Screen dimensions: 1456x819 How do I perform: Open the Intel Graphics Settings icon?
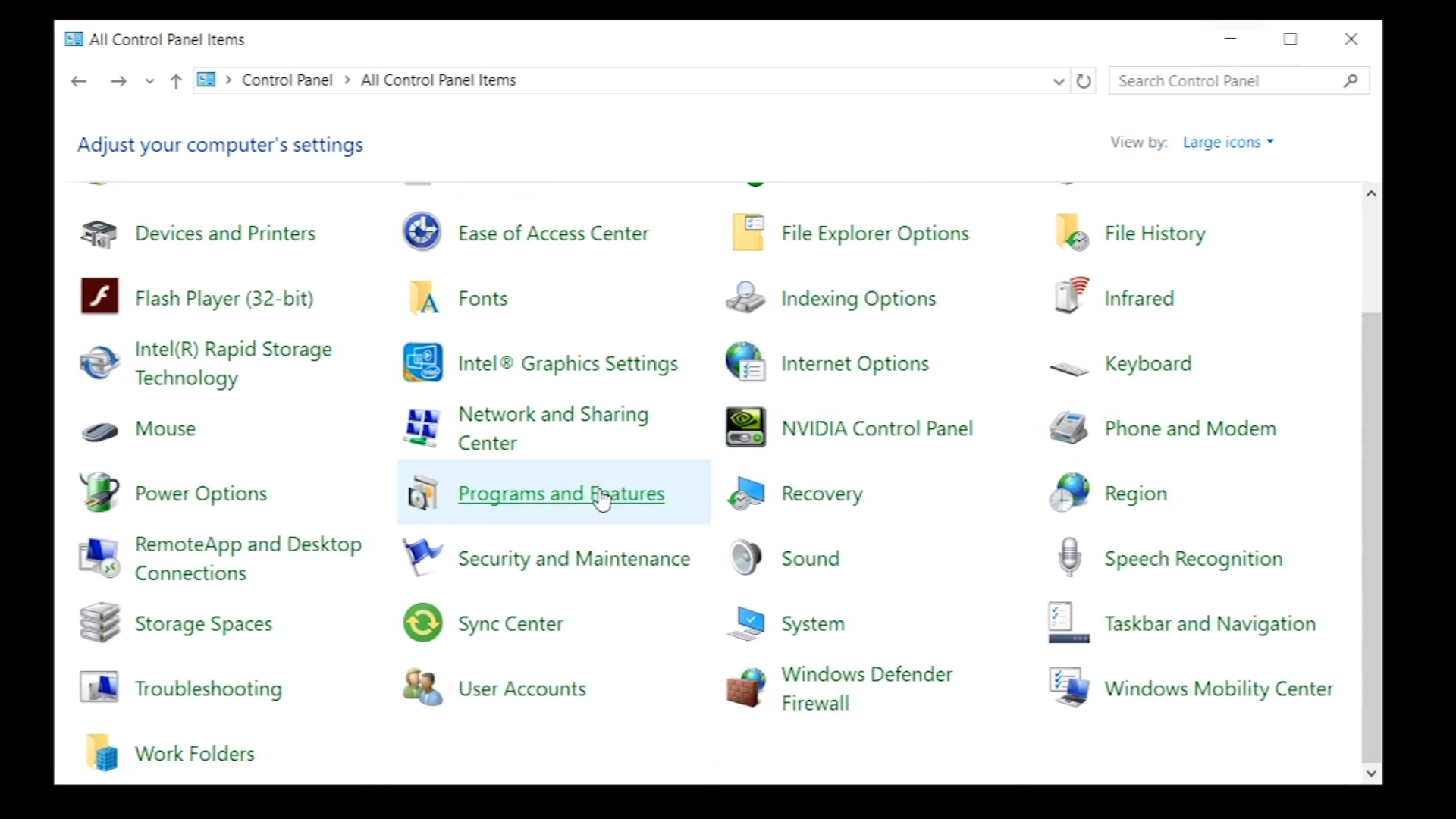point(422,362)
